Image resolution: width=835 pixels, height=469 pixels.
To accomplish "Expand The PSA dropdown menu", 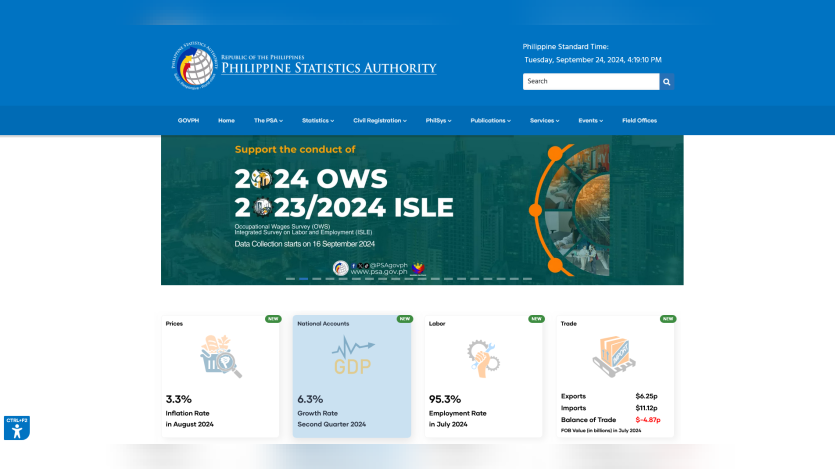I will (268, 120).
